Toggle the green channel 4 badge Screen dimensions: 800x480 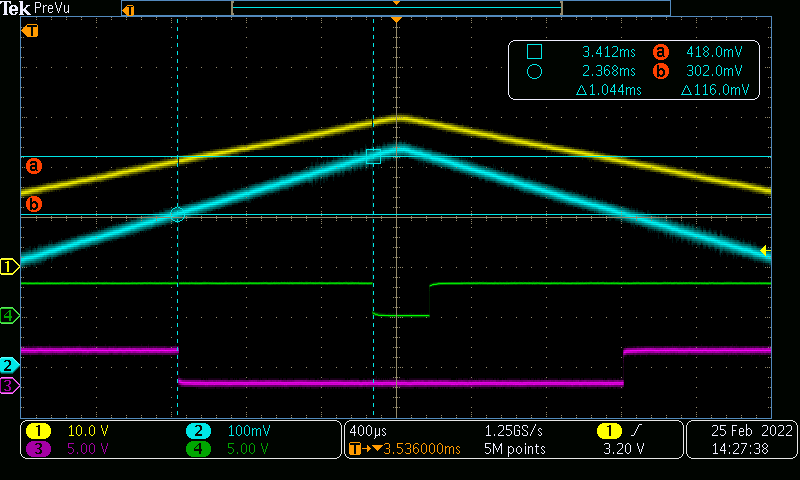click(x=199, y=448)
